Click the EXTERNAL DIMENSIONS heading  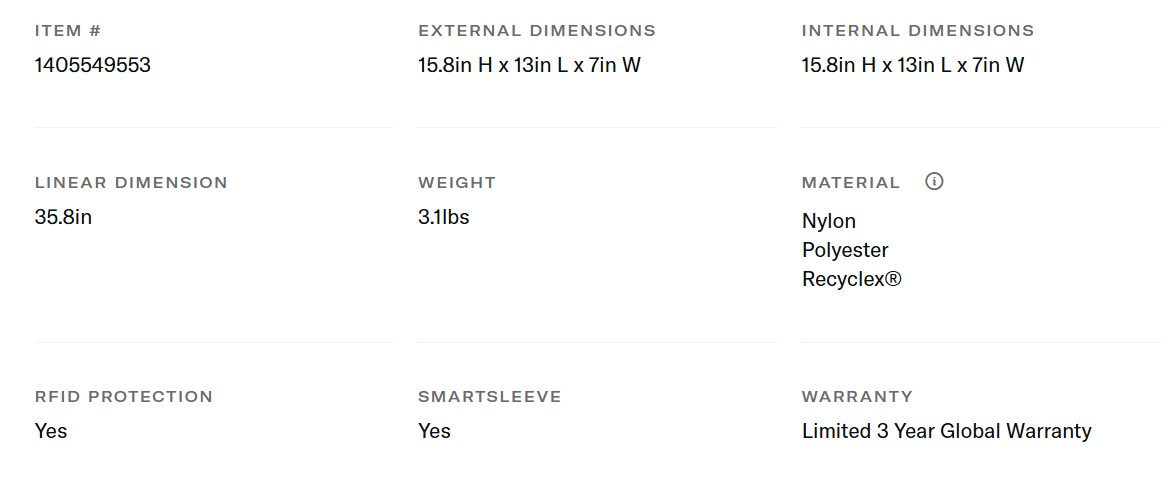536,31
